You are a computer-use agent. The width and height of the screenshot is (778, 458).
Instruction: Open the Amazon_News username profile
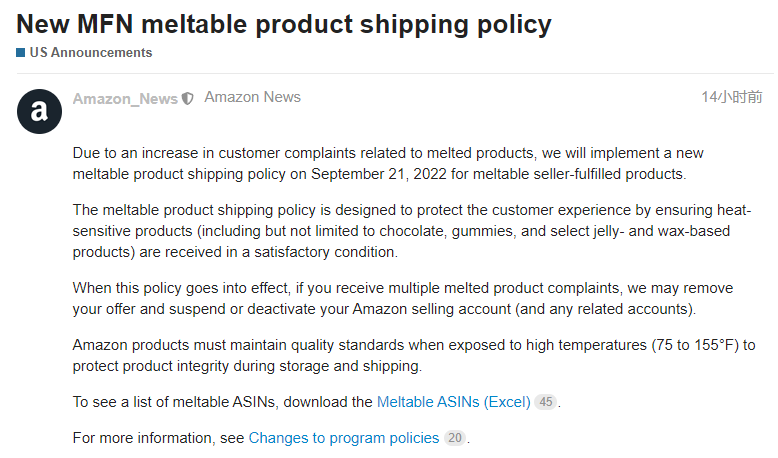coord(125,99)
